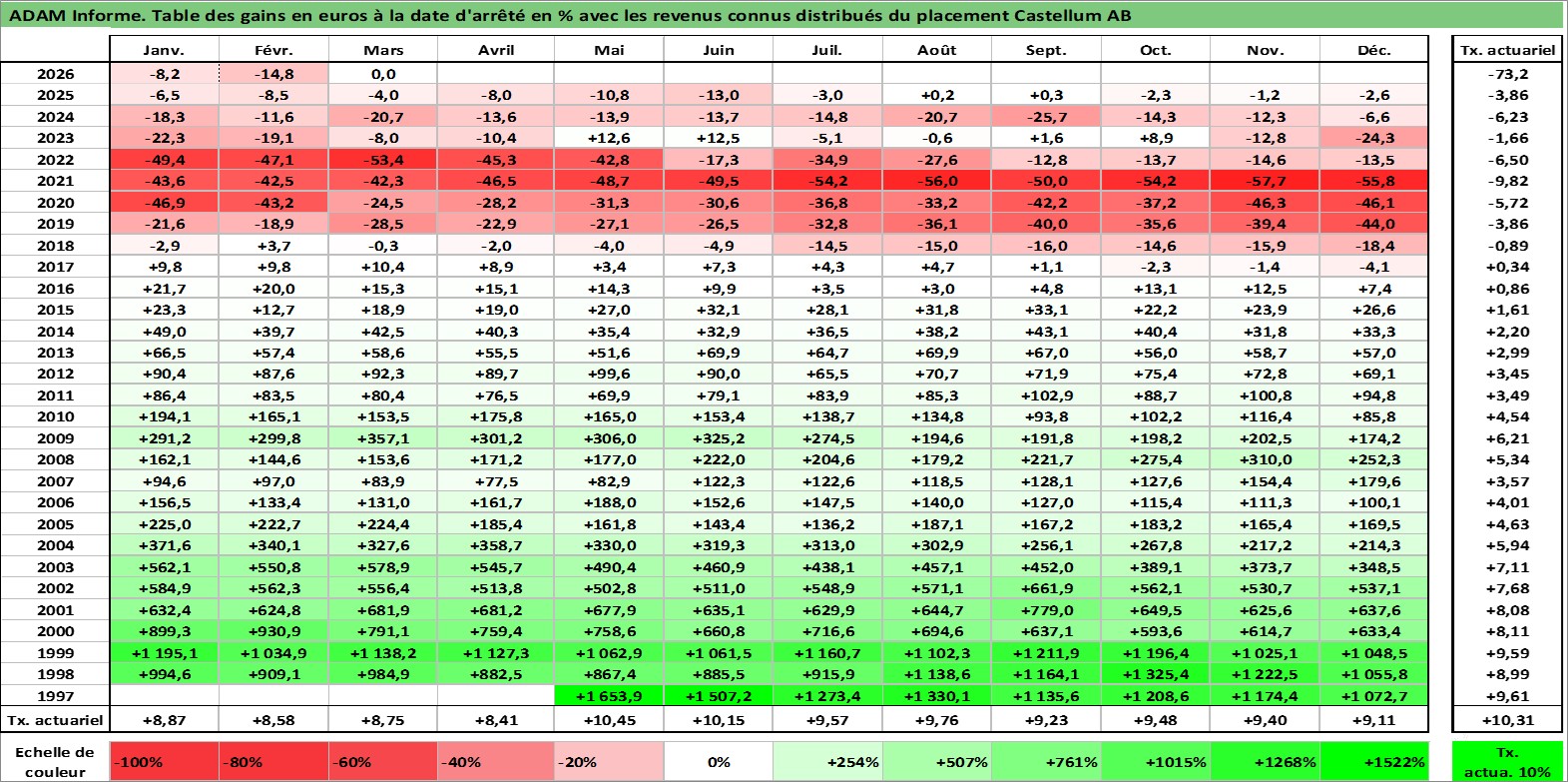This screenshot has height=782, width=1568.
Task: Click the 2008 Nov. cell showing +310,0
Action: (1265, 459)
